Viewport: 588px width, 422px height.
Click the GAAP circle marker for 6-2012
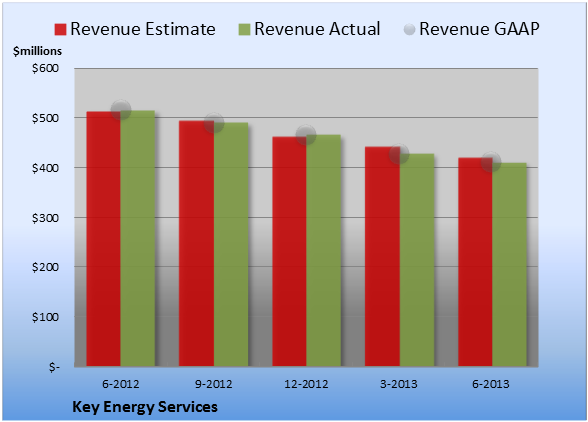coord(121,110)
